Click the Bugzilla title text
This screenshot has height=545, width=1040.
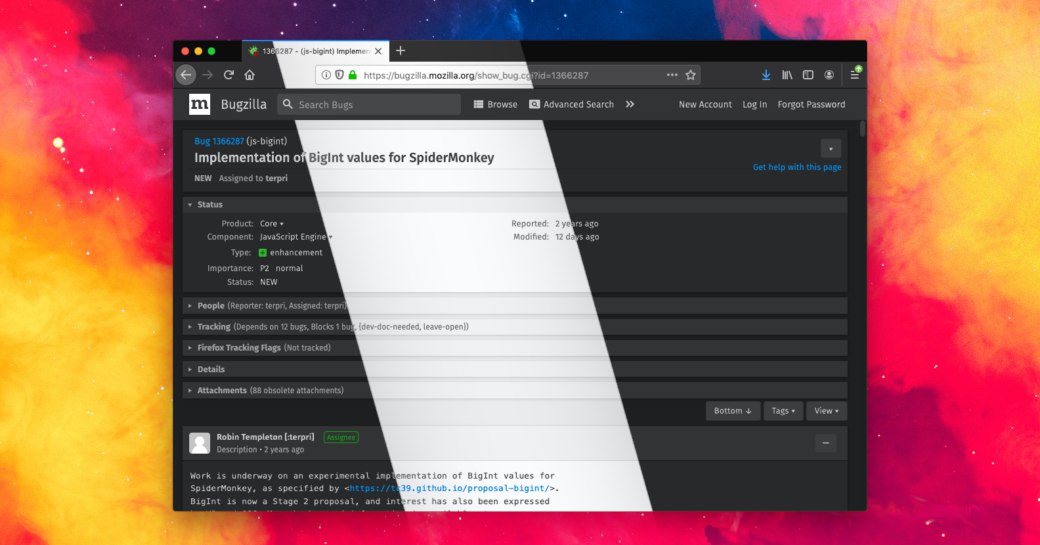coord(243,104)
